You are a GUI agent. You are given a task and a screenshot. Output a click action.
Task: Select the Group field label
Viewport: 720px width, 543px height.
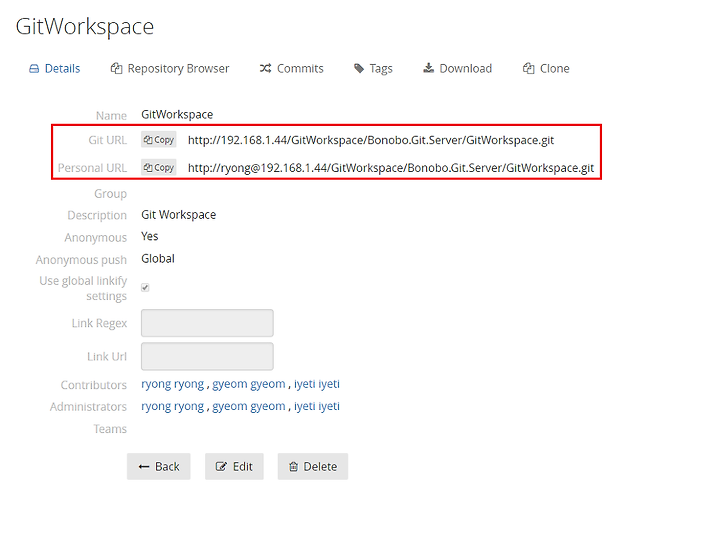pyautogui.click(x=111, y=194)
